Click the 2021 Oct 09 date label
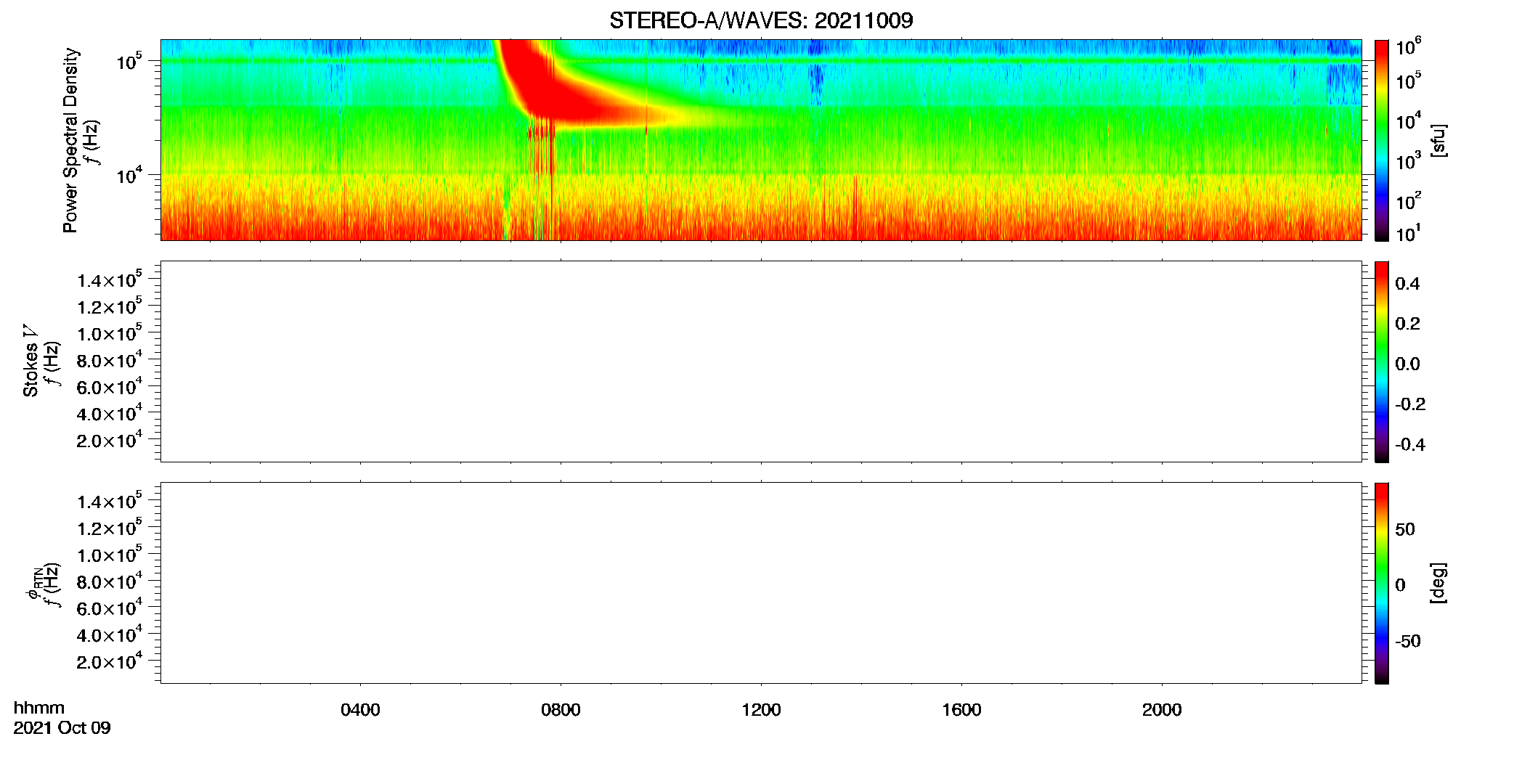 62,728
